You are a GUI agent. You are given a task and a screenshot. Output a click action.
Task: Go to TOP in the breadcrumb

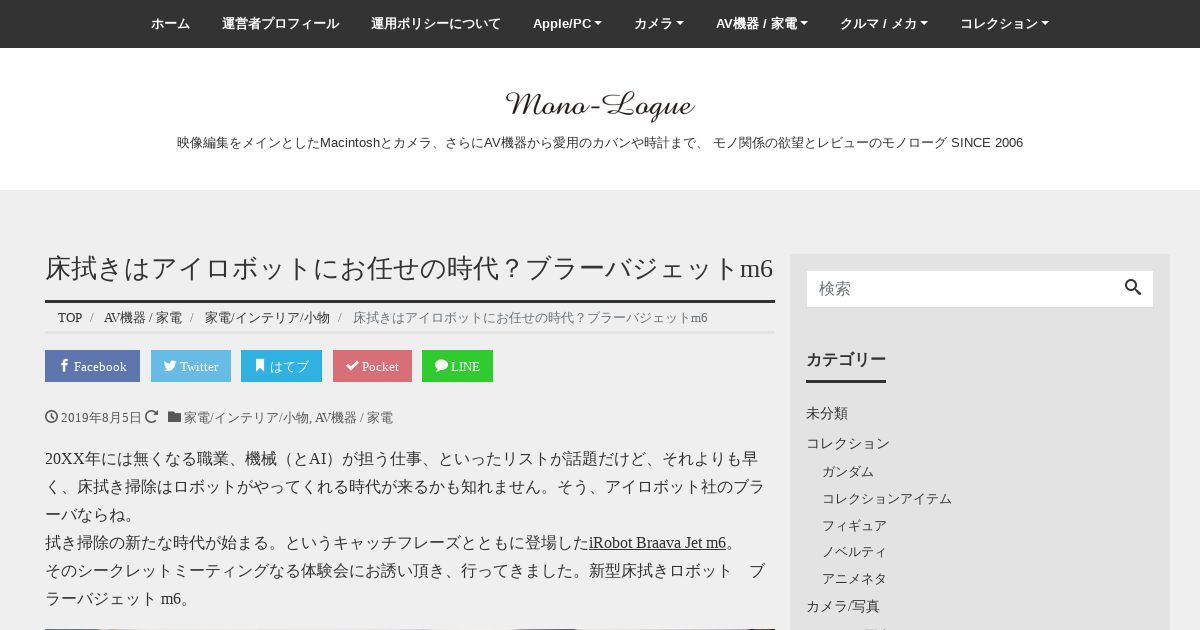pos(70,318)
